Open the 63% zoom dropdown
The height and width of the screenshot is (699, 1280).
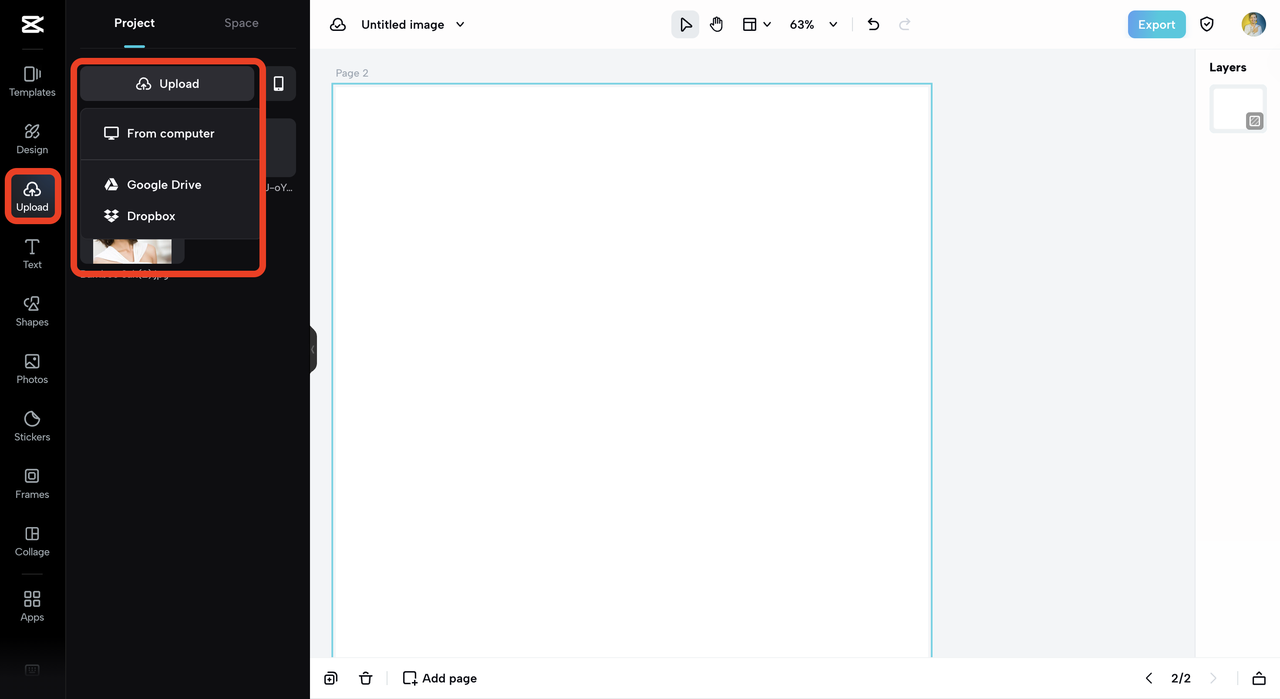813,25
